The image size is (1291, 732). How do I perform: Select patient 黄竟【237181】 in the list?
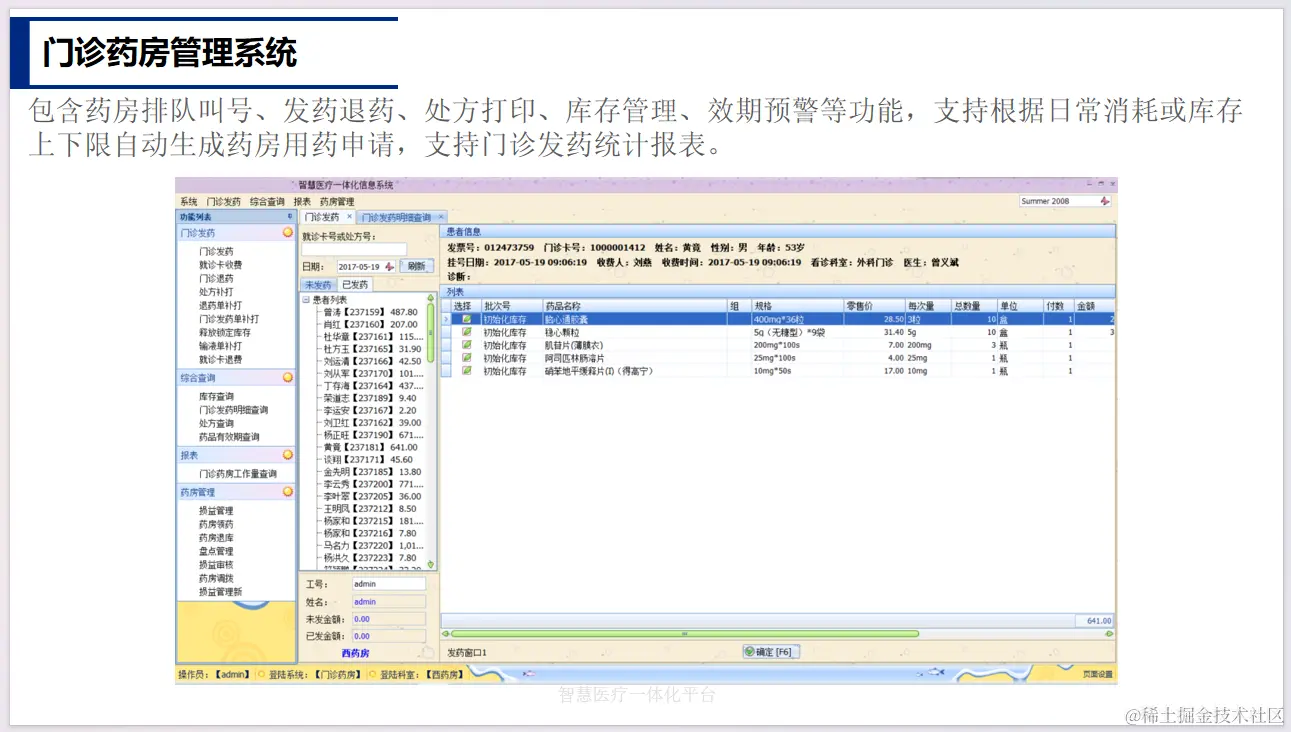point(370,447)
